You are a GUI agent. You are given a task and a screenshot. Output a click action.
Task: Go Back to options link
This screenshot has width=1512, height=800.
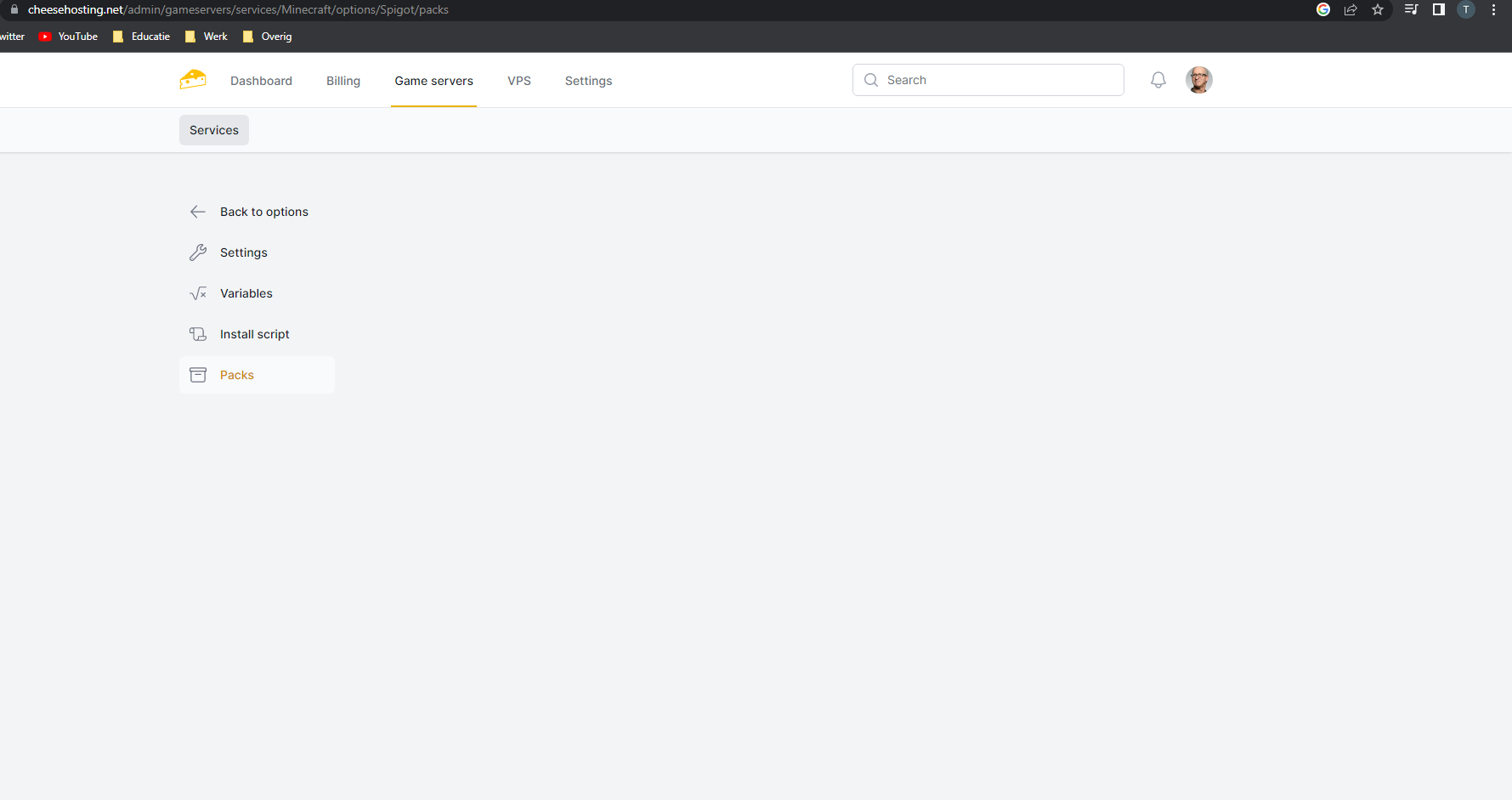(263, 212)
